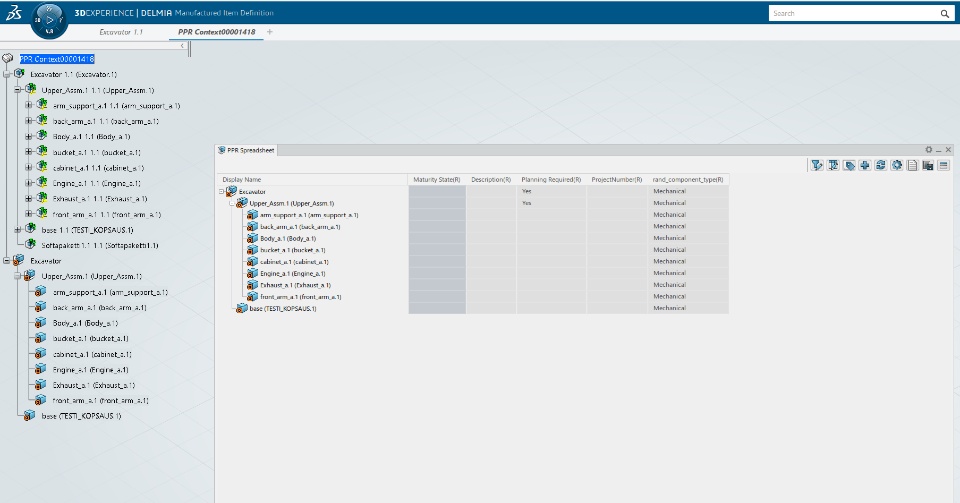
Task: Click the compass center play button
Action: (50, 20)
